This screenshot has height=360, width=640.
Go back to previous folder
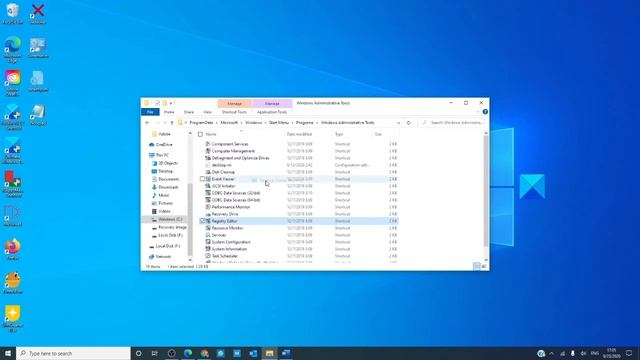pos(147,122)
